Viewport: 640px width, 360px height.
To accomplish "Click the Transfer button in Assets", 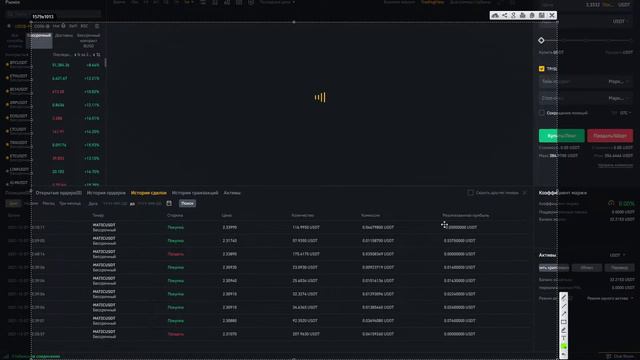I will coord(620,268).
